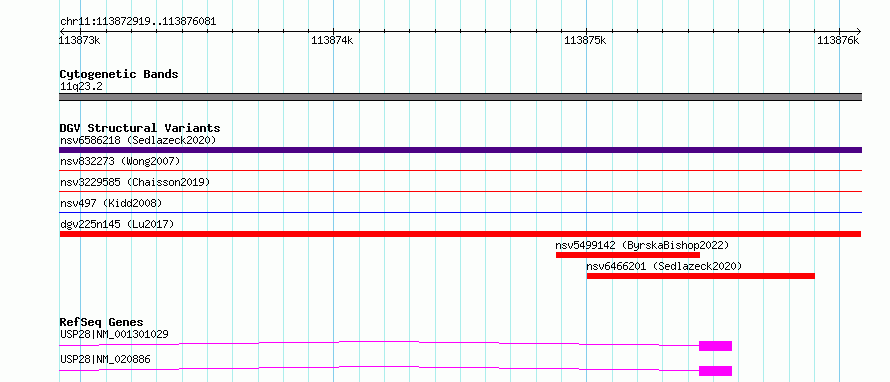Click the thin red line for nsv832273

point(460,170)
